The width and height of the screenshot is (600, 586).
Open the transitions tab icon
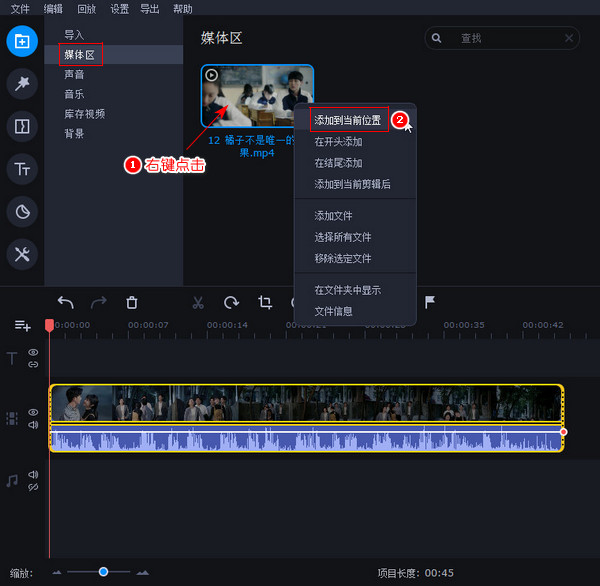pyautogui.click(x=22, y=126)
